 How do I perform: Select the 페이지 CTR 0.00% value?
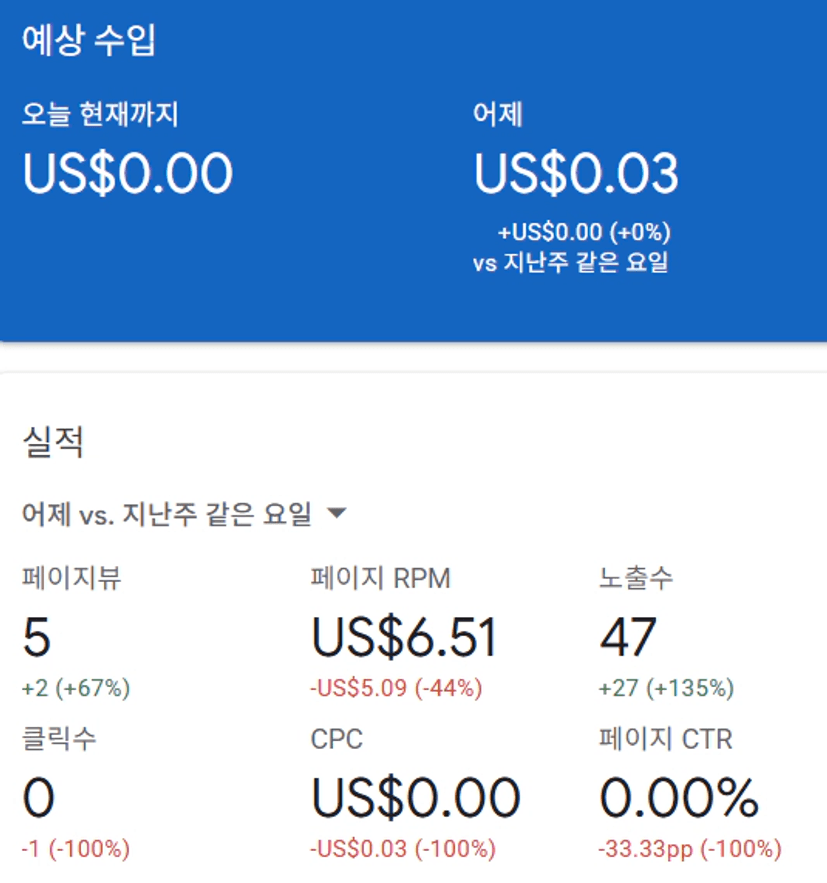point(680,797)
